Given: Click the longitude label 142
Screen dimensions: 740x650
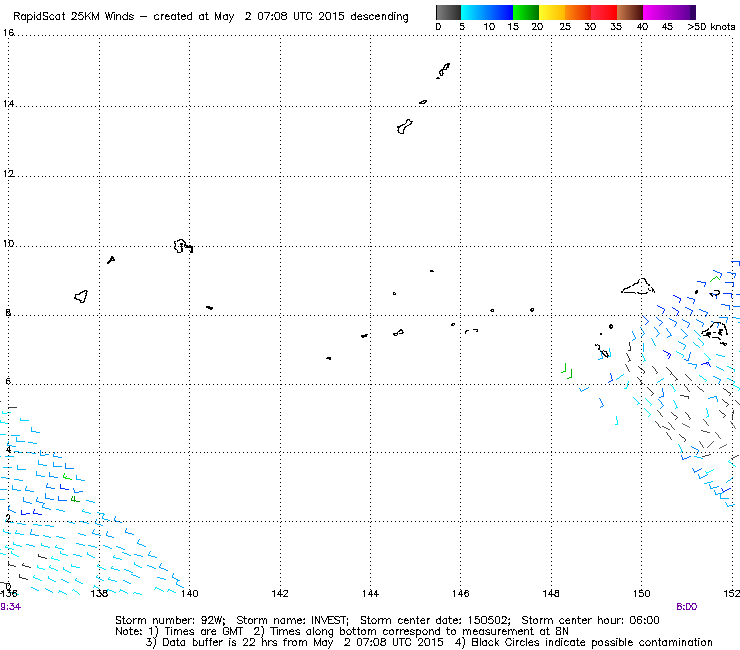Looking at the screenshot, I should (x=280, y=593).
